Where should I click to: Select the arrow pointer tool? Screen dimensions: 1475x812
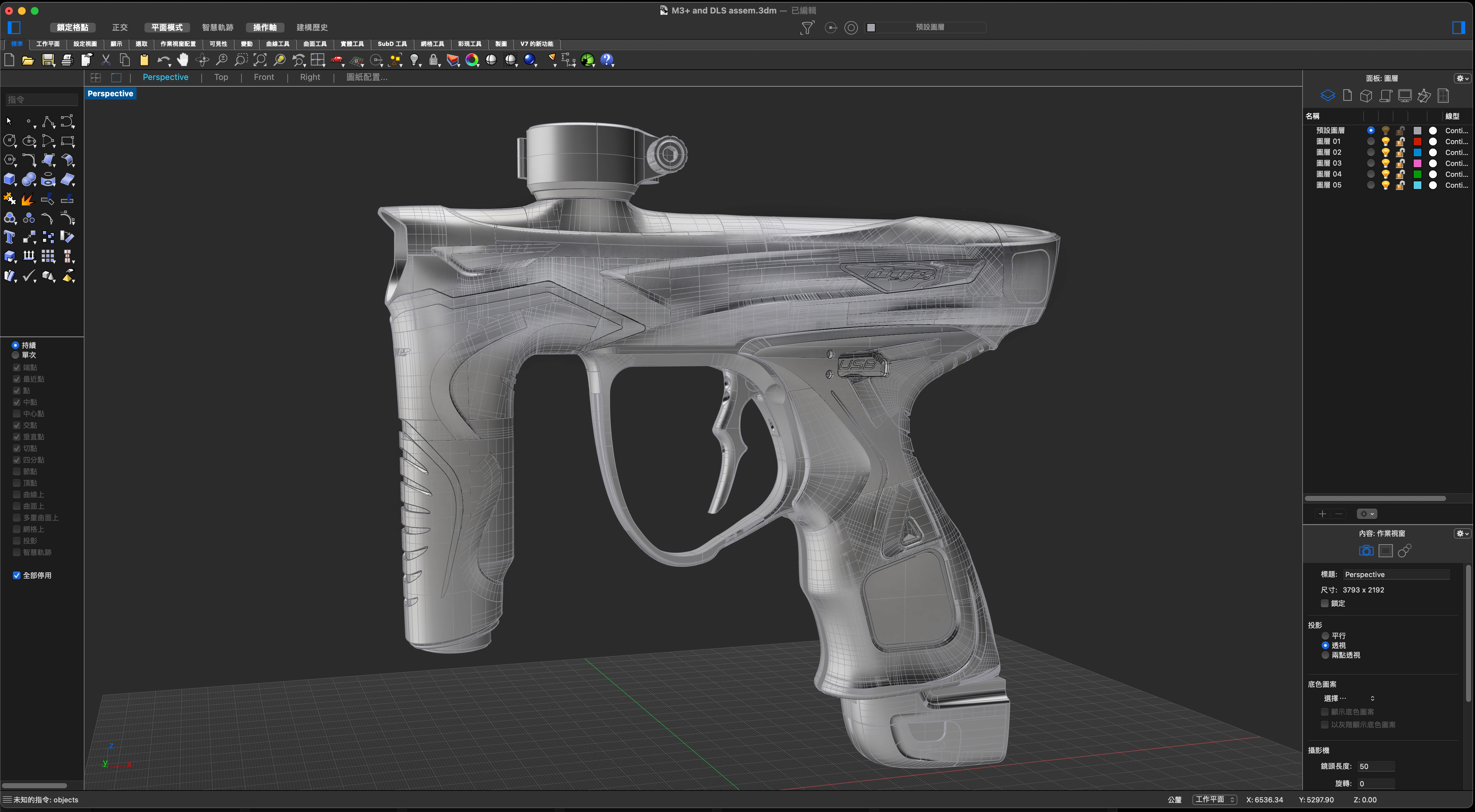(9, 121)
